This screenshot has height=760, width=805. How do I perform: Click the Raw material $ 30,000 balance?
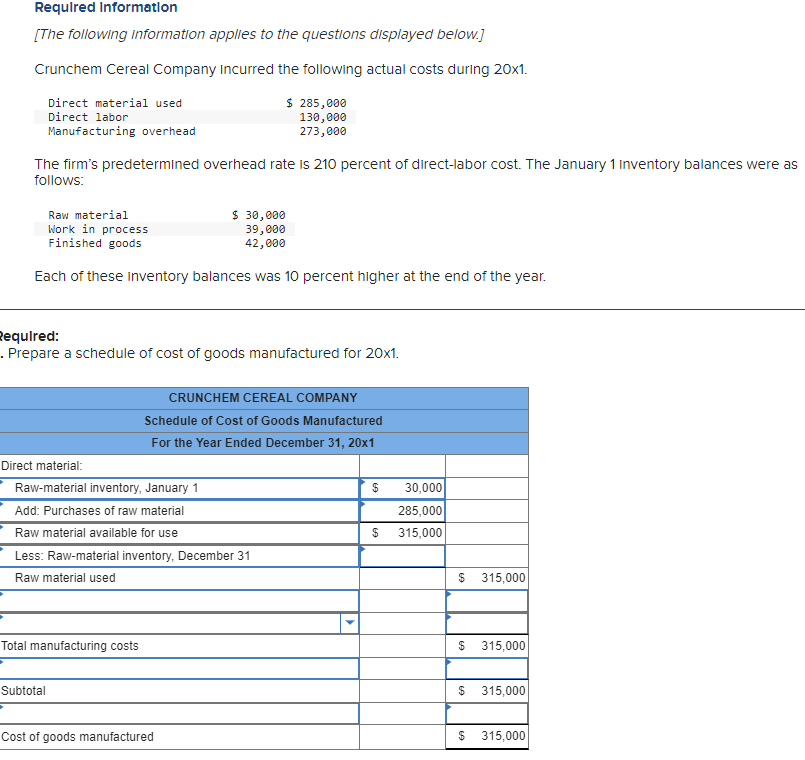(259, 215)
